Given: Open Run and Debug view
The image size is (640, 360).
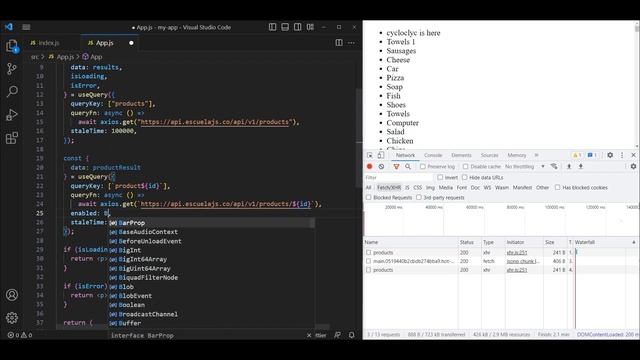Looking at the screenshot, I should (12, 114).
